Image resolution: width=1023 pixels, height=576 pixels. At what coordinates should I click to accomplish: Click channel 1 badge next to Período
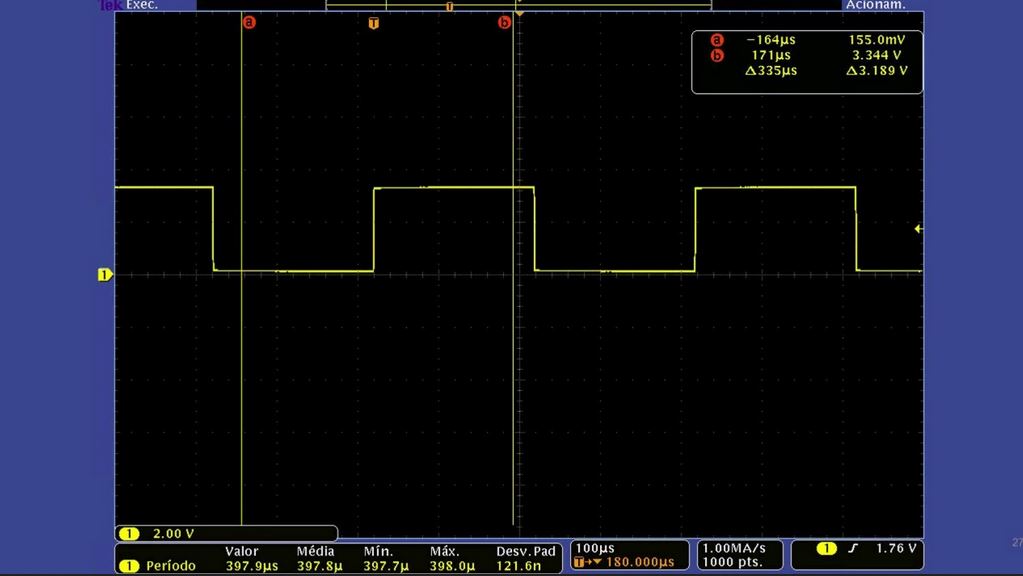click(129, 566)
